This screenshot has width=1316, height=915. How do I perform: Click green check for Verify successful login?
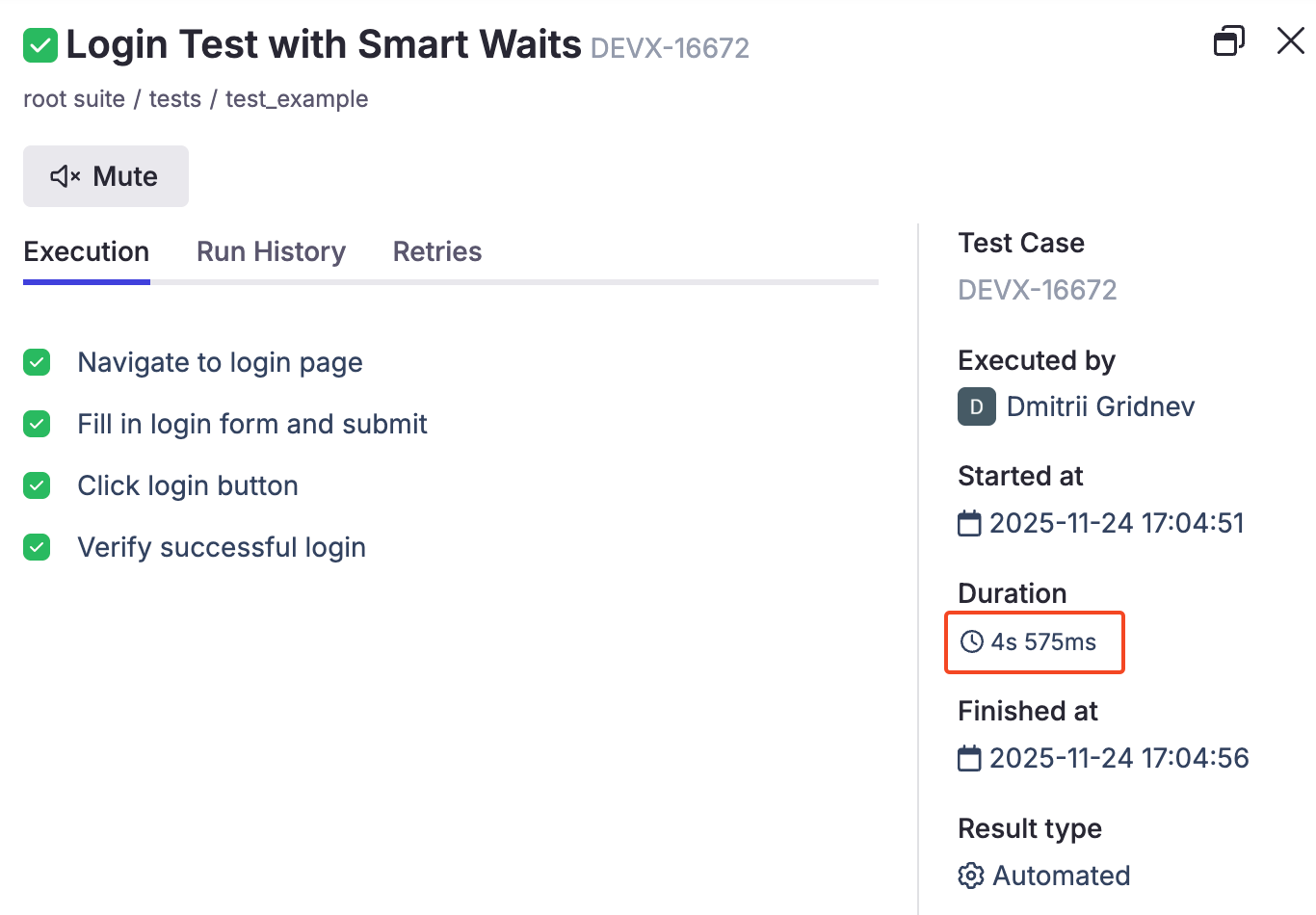[x=37, y=547]
